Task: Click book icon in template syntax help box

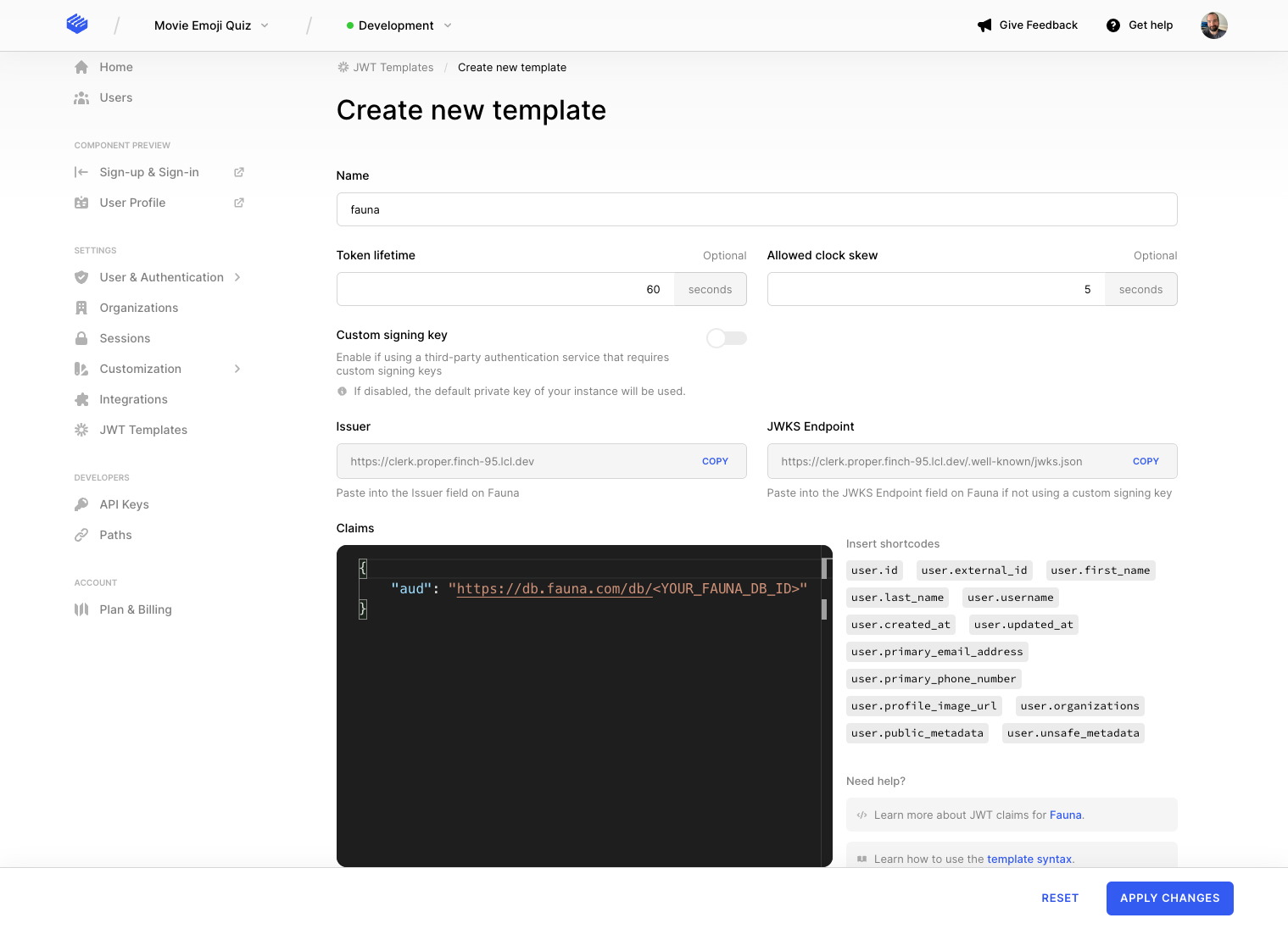Action: (861, 859)
